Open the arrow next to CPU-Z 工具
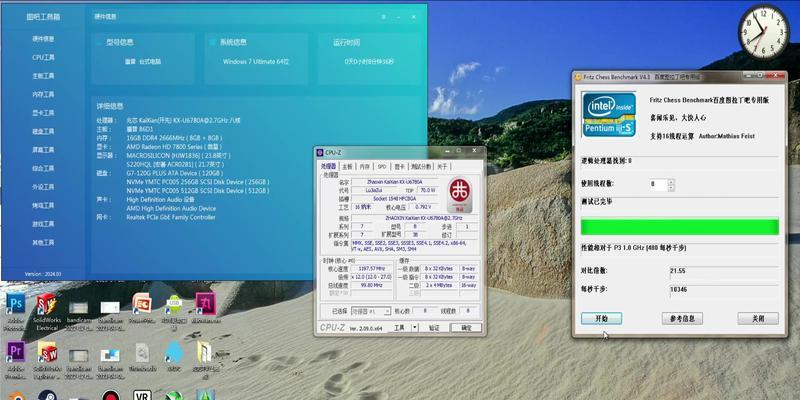Screen dimensions: 800x400 click(x=415, y=328)
